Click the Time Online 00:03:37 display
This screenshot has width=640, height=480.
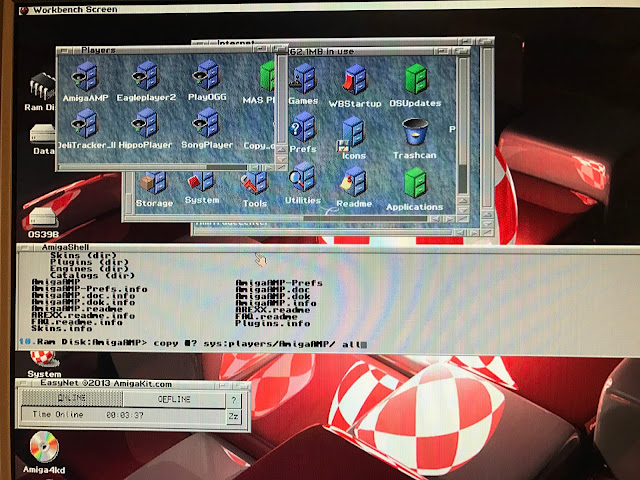tap(123, 416)
